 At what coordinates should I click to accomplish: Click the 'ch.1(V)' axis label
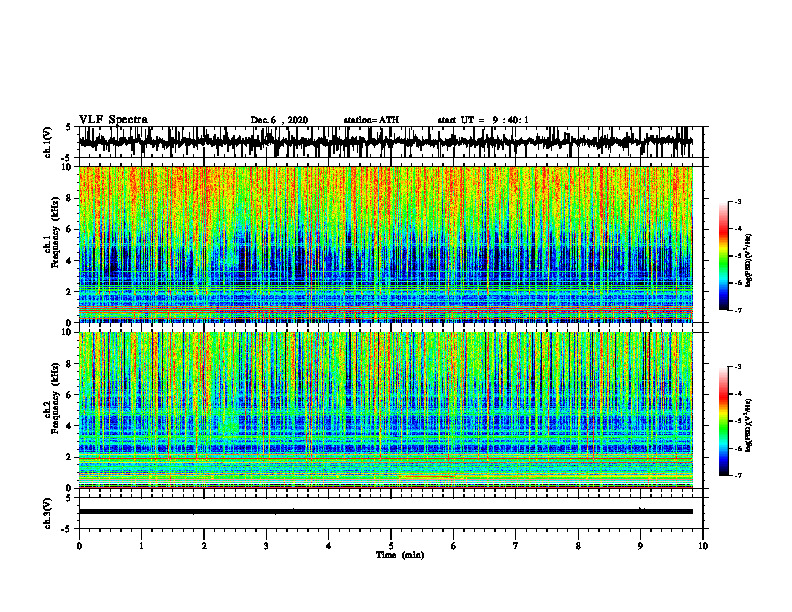pyautogui.click(x=48, y=142)
